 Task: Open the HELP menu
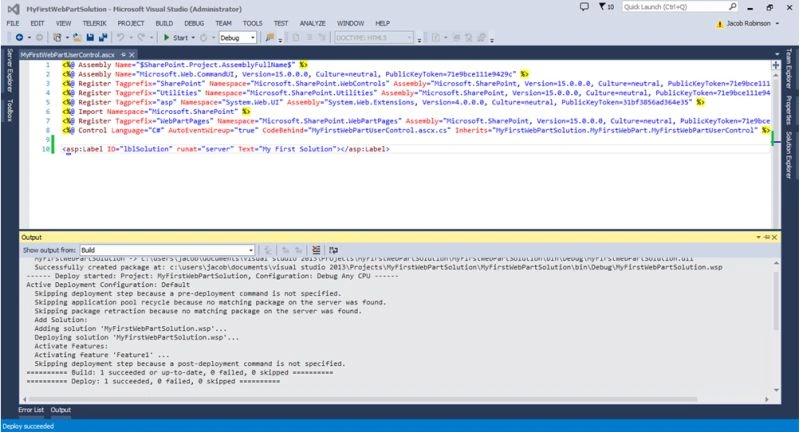point(382,23)
